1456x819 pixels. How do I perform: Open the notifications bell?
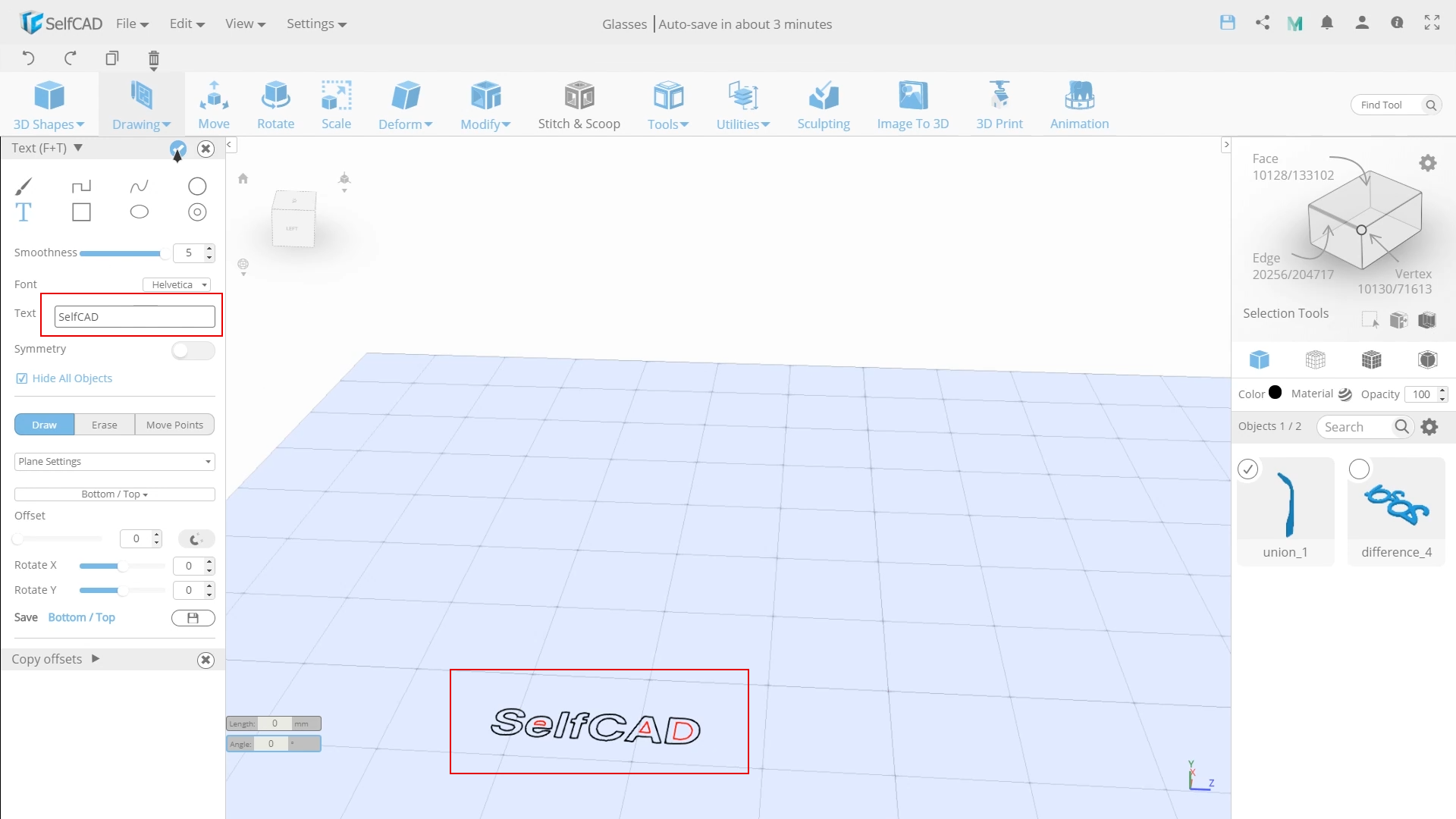click(x=1327, y=23)
